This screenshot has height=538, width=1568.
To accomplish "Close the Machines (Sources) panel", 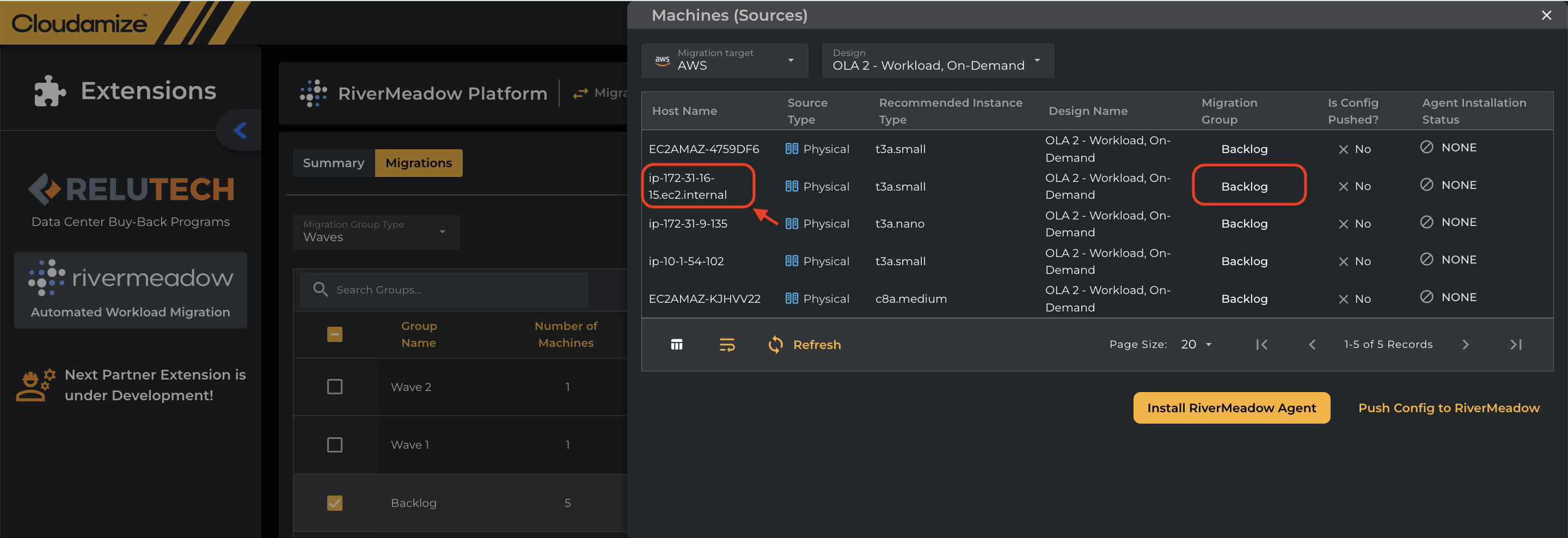I will pos(1547,15).
